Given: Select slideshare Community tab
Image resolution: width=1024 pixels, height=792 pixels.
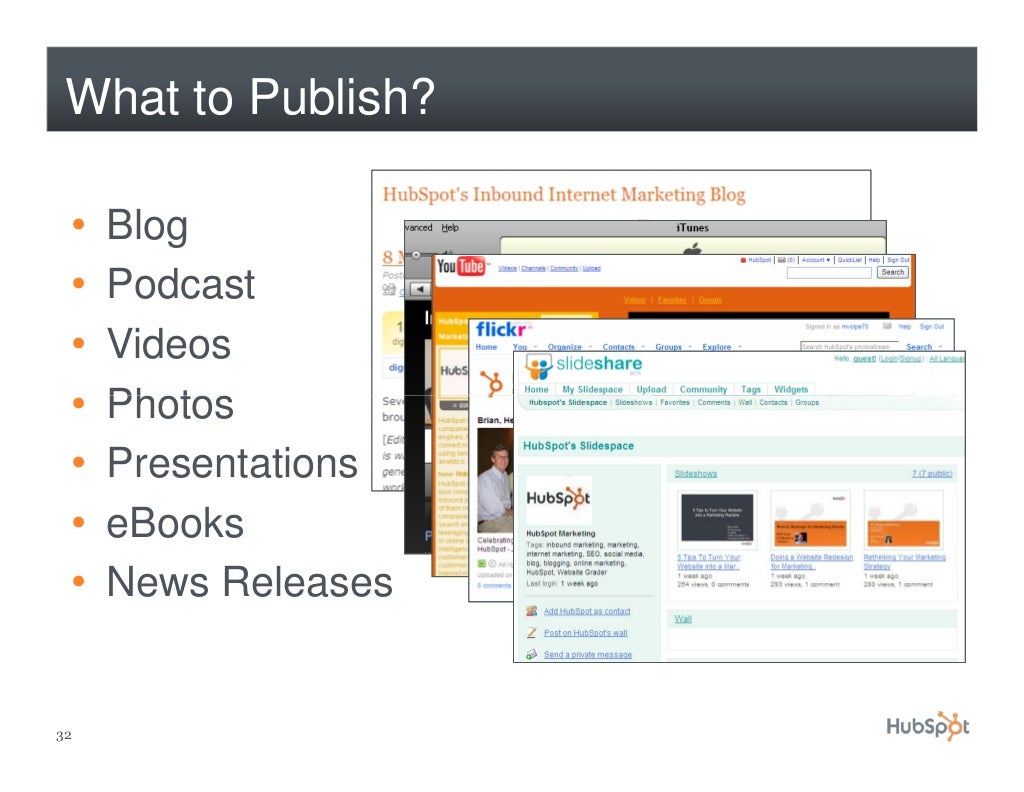Looking at the screenshot, I should 703,389.
